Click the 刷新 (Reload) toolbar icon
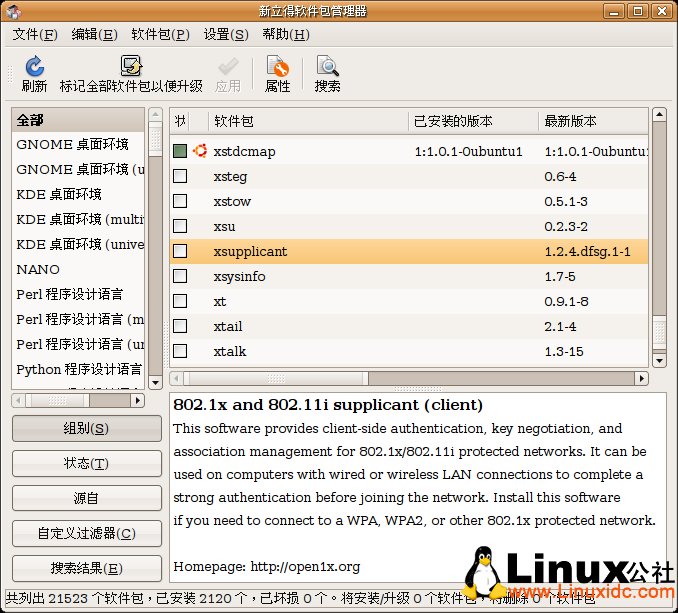 pos(35,66)
